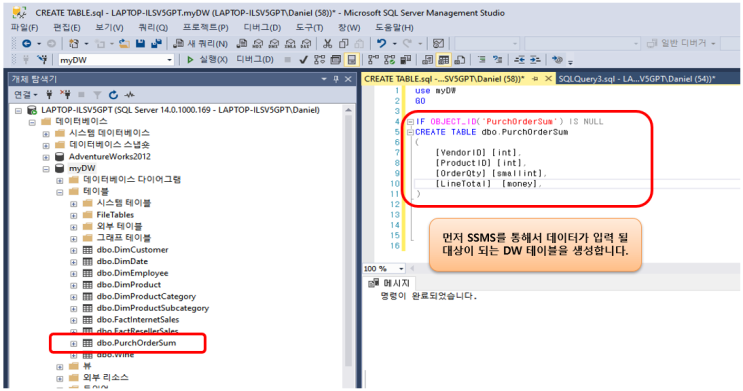Click the Object Explorer scrollbar up arrow
Screen dimensions: 743x391
[348, 110]
